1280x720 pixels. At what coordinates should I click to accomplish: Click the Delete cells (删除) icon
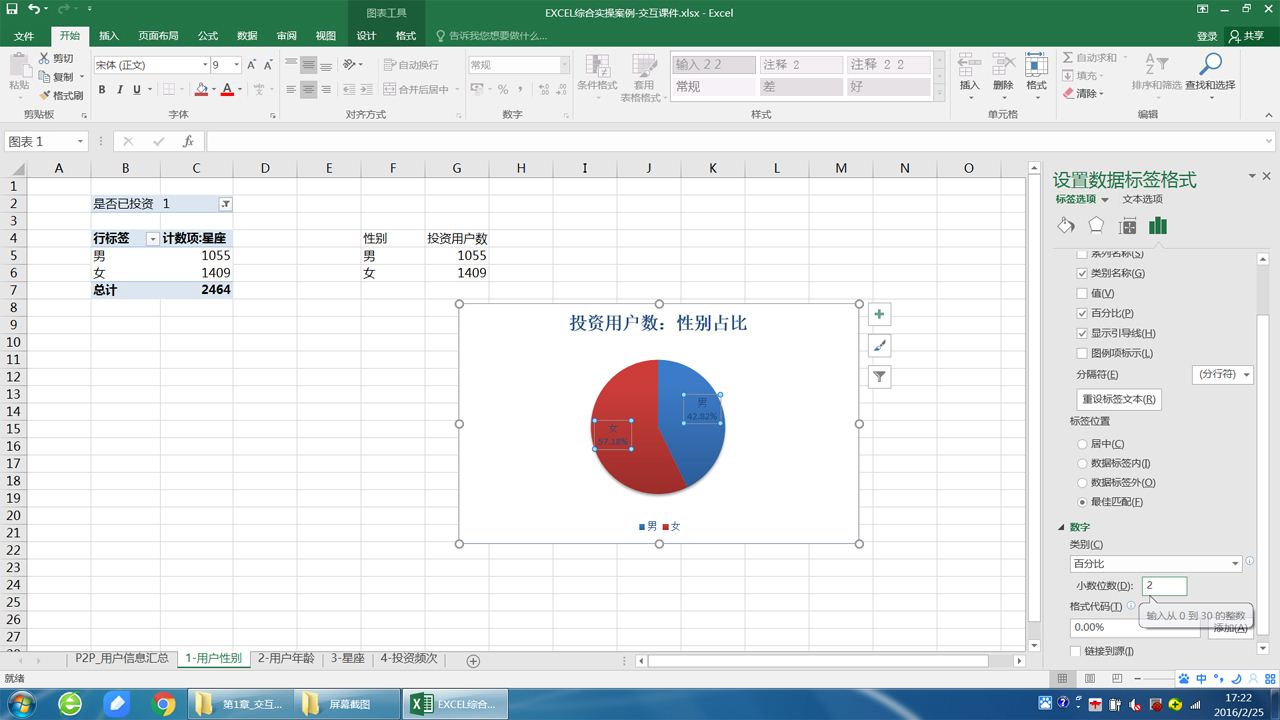[x=1003, y=66]
